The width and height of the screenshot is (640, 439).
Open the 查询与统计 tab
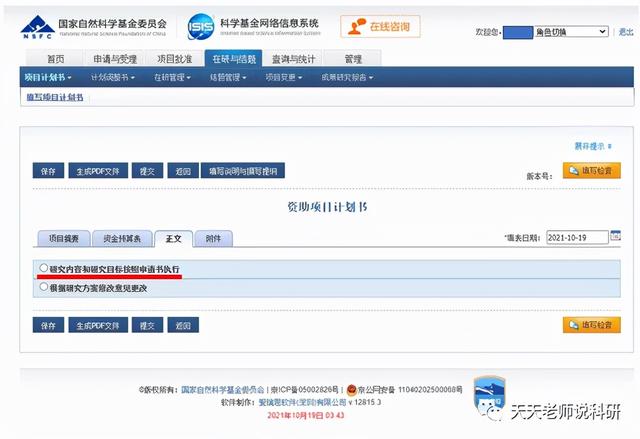293,59
